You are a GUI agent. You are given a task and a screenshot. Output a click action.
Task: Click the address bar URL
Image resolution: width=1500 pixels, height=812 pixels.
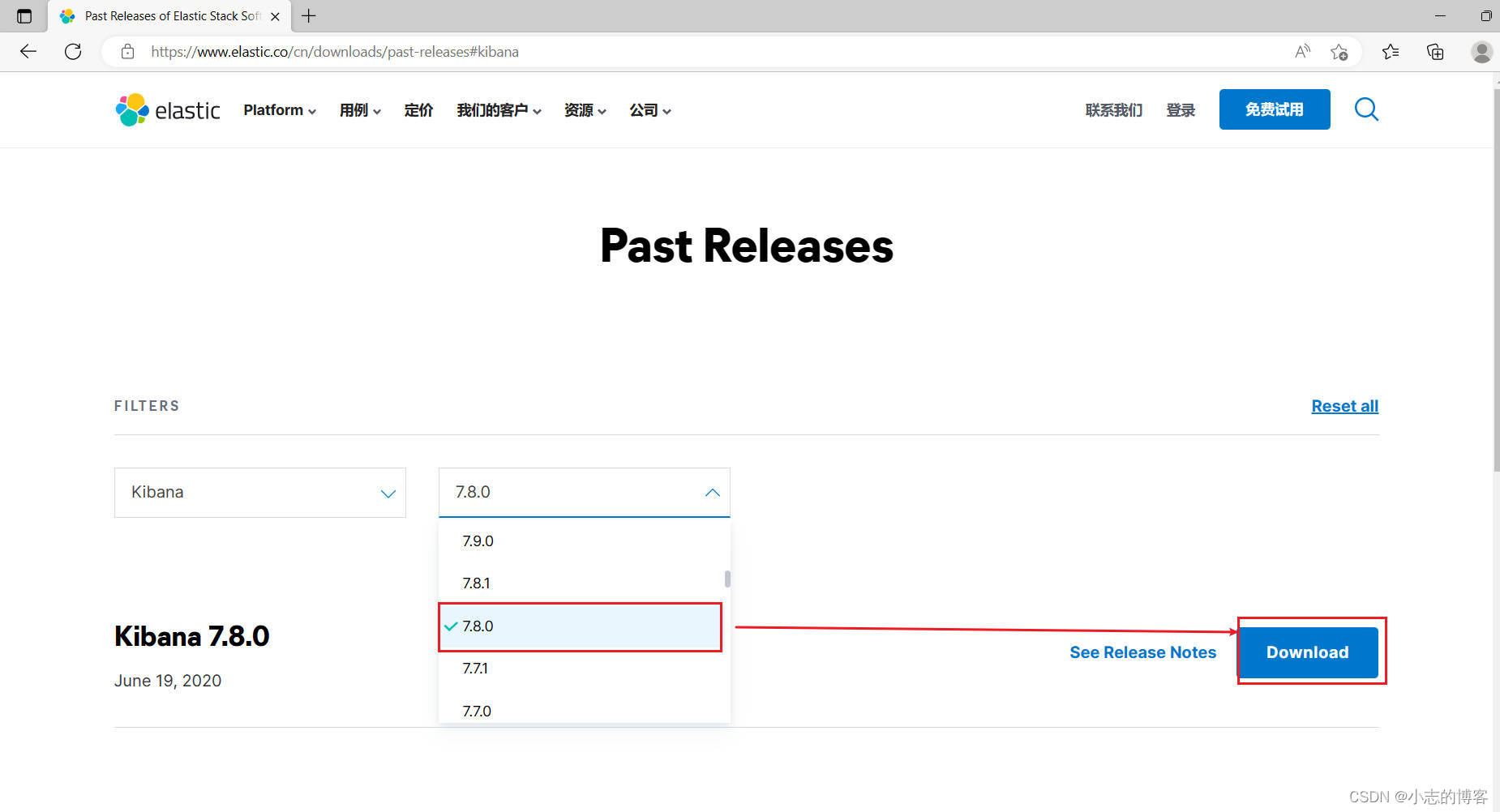pos(334,52)
